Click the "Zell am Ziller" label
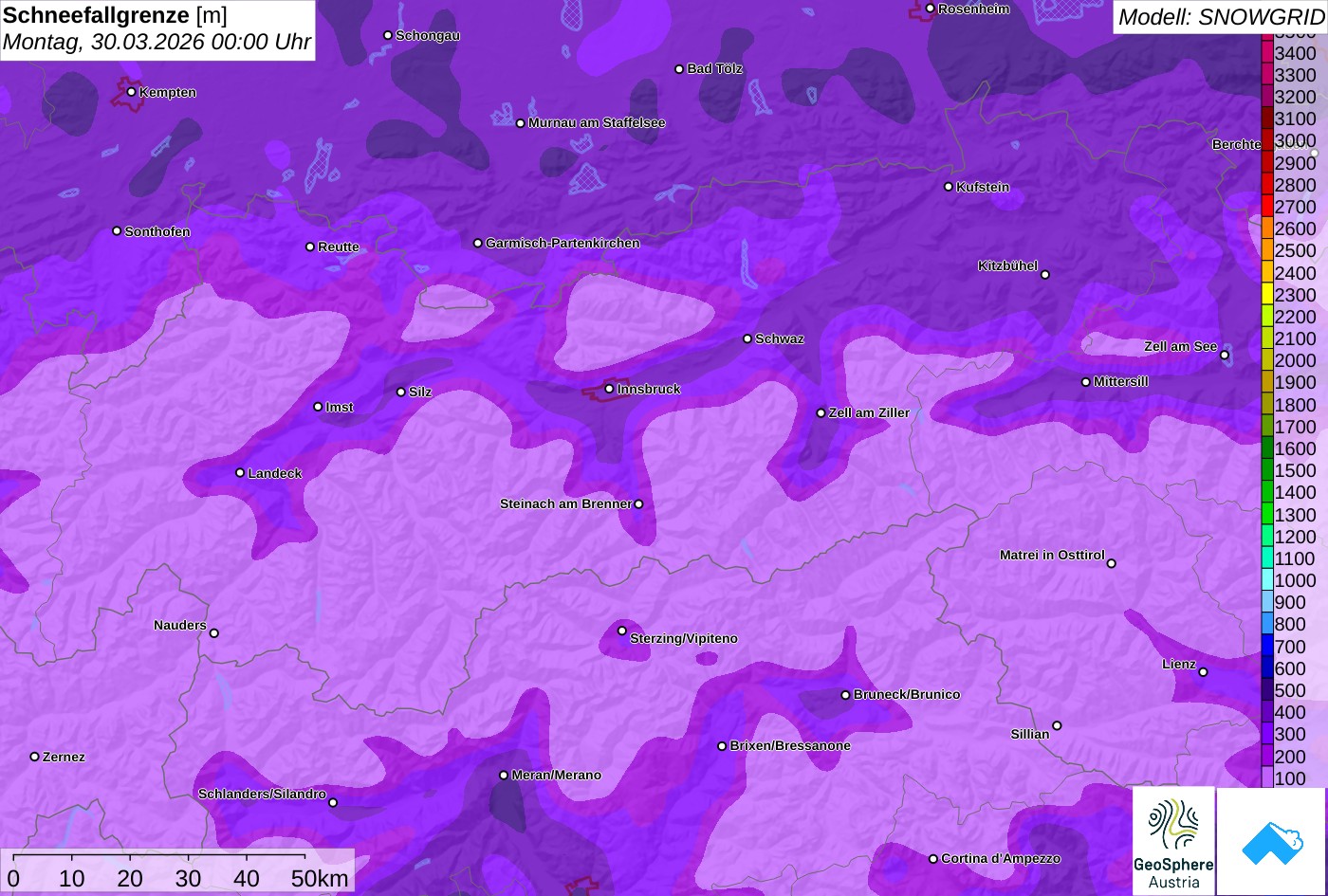The width and height of the screenshot is (1328, 896). coord(869,412)
